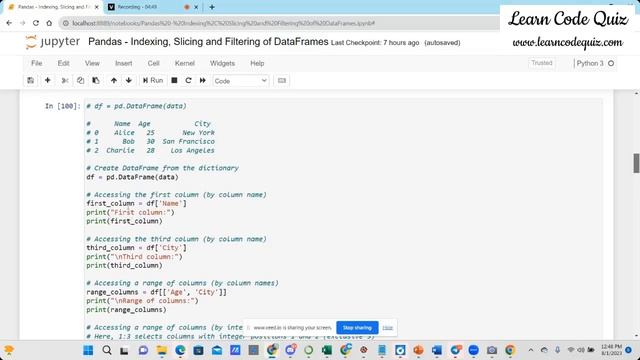
Task: Switch to the Pandas notebook browser tab
Action: point(53,7)
